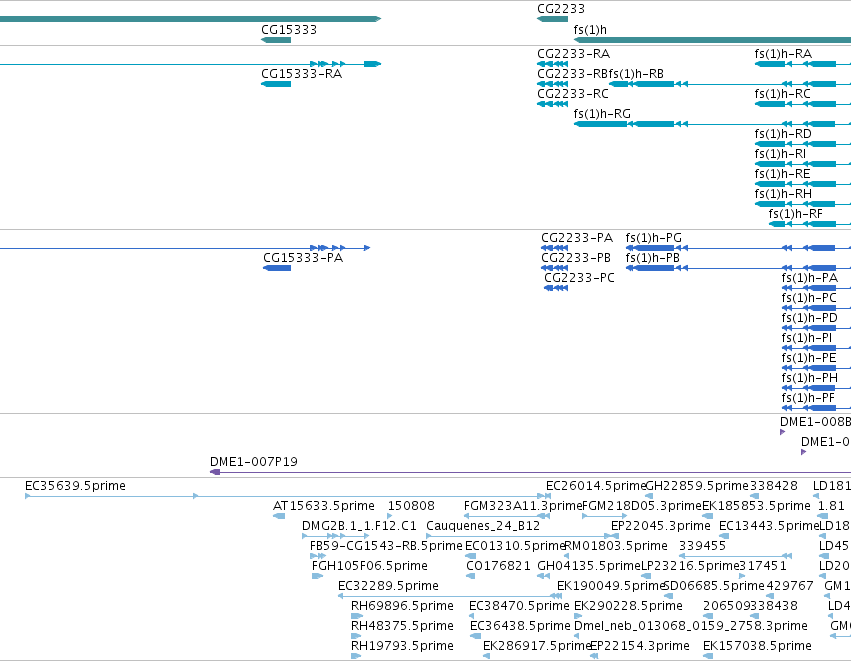The width and height of the screenshot is (851, 661).
Task: Click the CG15333-RA transcript glyph
Action: coord(276,84)
